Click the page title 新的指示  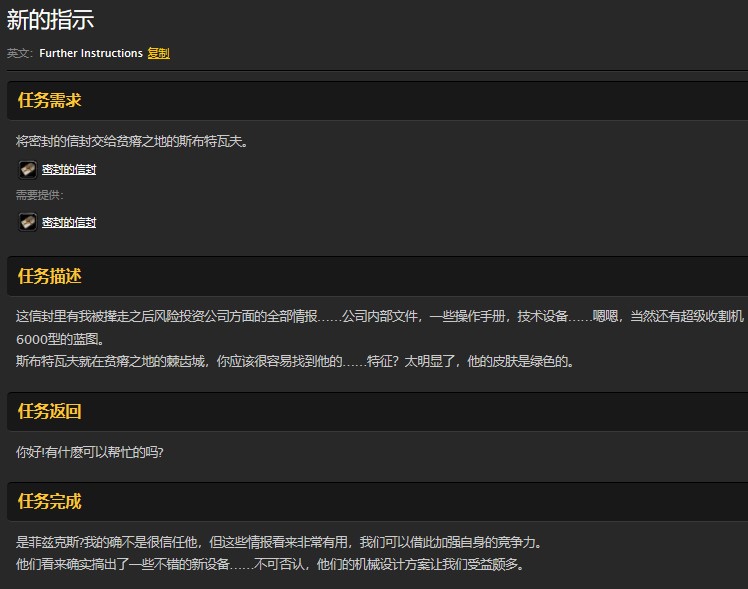[x=50, y=19]
